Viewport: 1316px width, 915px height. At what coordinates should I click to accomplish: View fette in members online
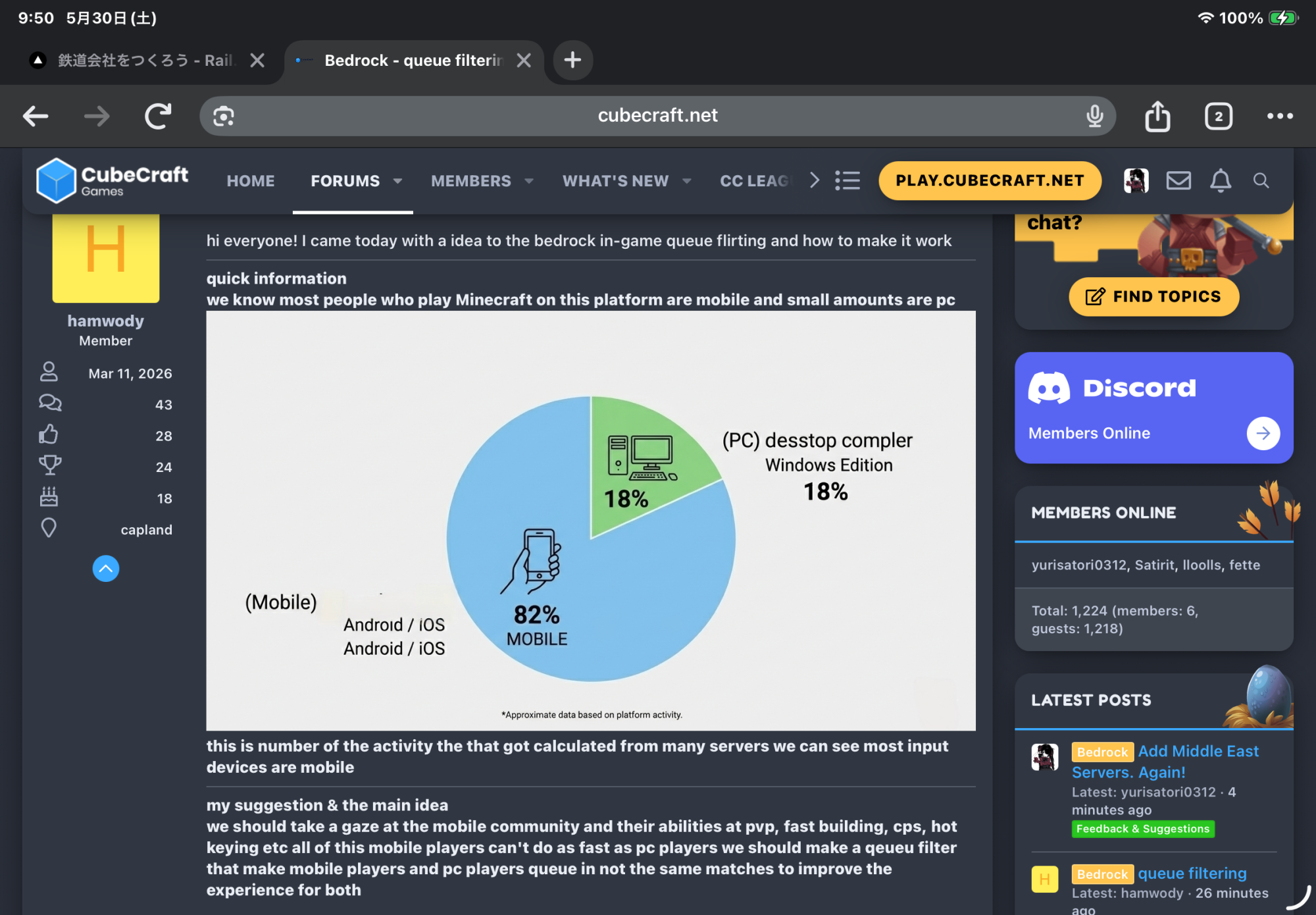[1244, 565]
